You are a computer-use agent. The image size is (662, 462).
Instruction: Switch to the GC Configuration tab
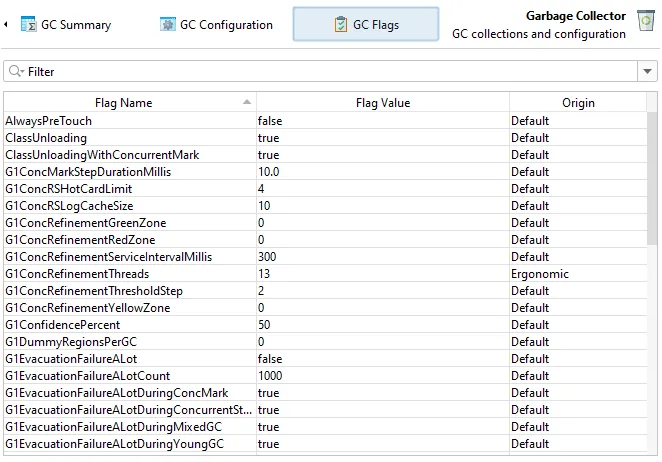(216, 24)
